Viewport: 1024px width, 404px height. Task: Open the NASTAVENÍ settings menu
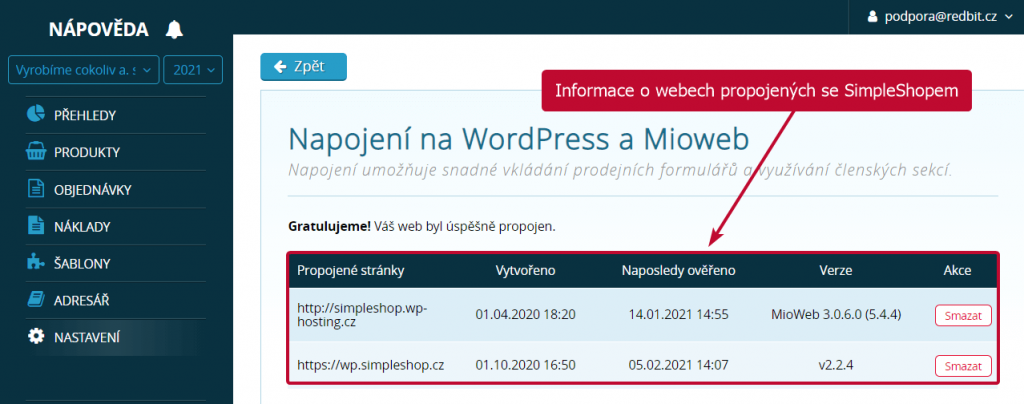[x=87, y=337]
